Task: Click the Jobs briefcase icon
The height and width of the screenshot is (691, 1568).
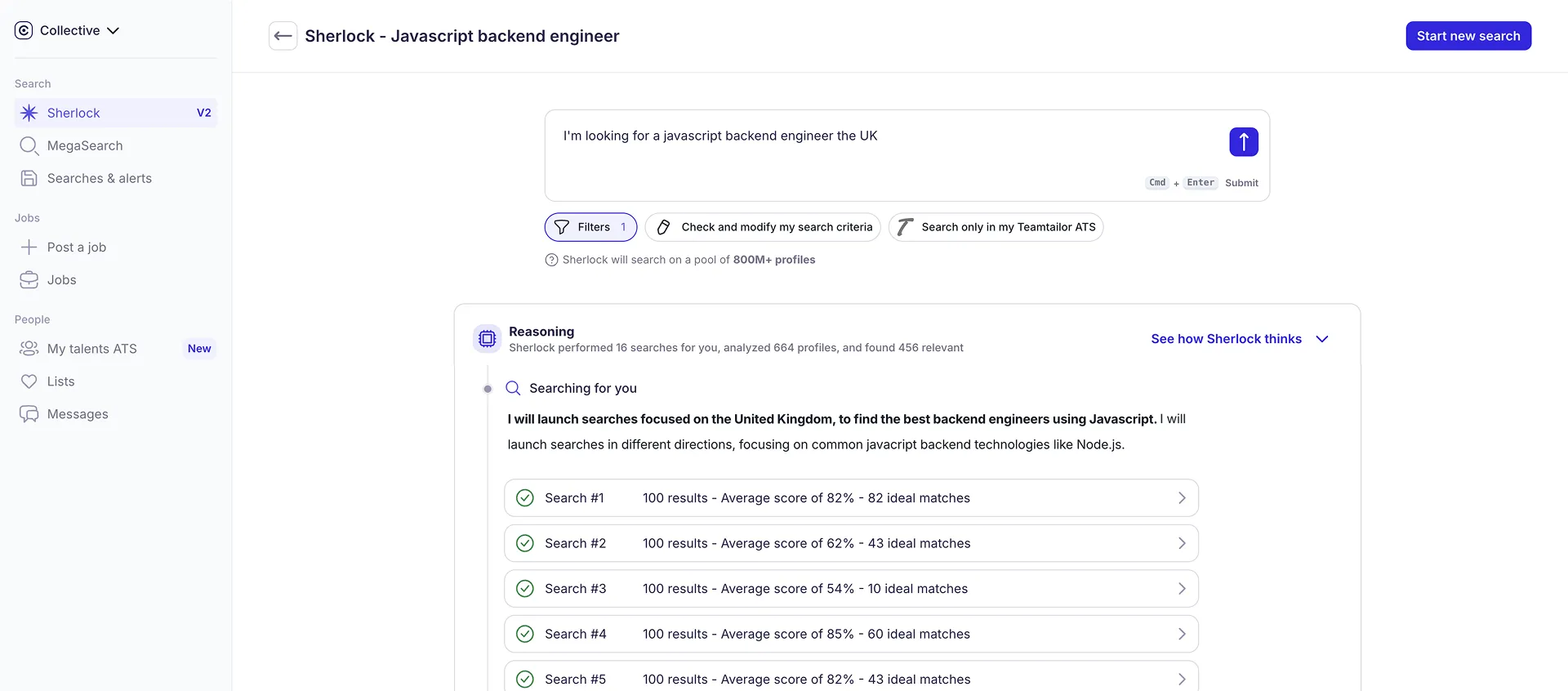Action: click(29, 279)
